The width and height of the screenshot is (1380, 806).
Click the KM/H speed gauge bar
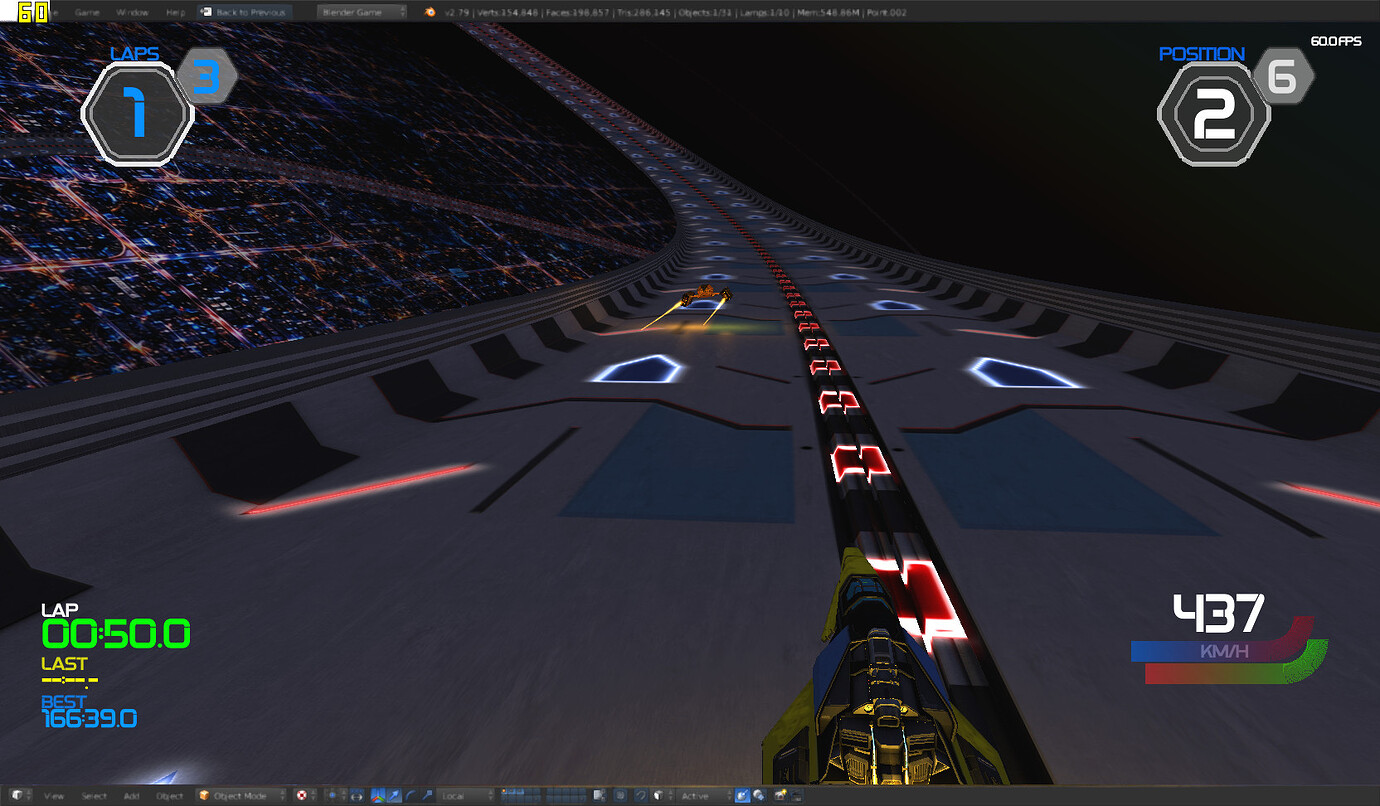(1229, 652)
